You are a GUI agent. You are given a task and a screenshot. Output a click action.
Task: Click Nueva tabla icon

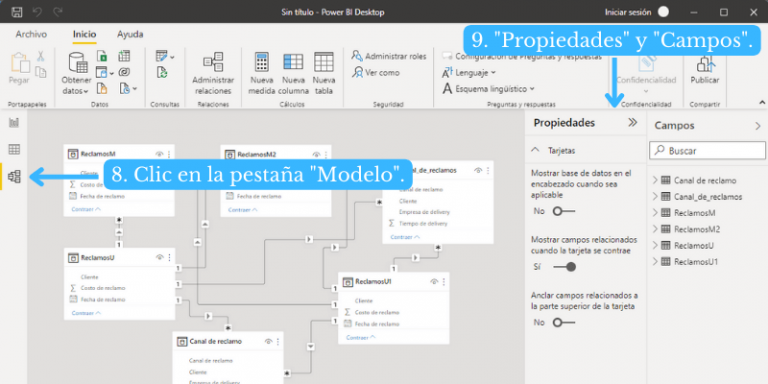point(324,62)
